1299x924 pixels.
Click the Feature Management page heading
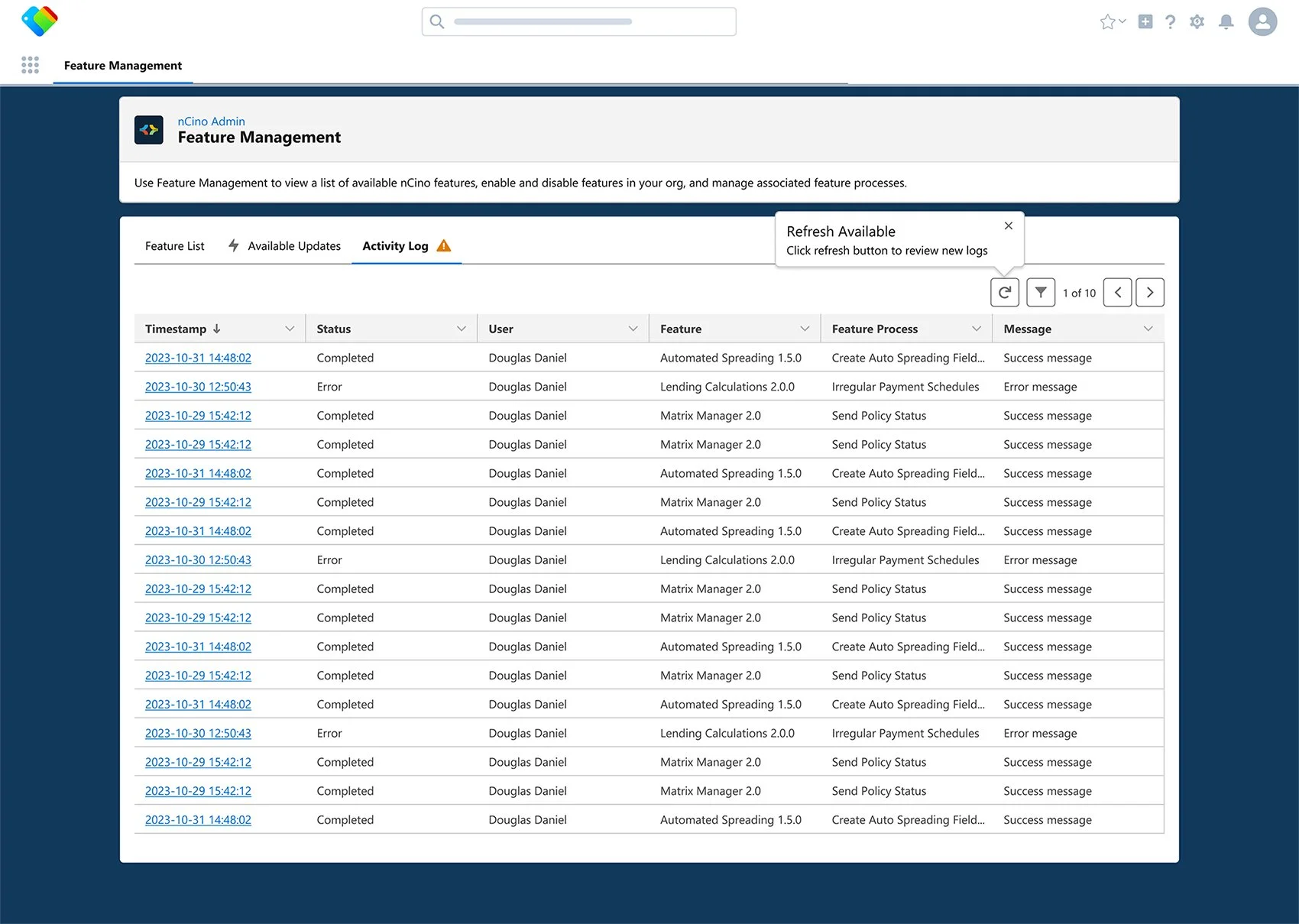[x=259, y=138]
